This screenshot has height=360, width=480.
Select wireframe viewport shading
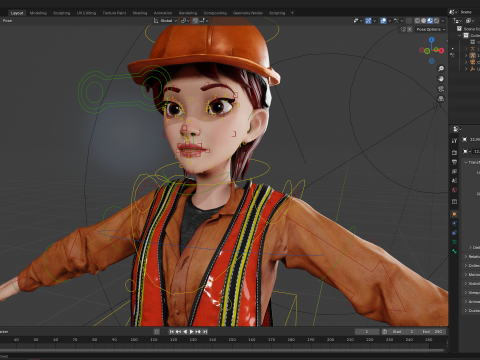click(417, 21)
